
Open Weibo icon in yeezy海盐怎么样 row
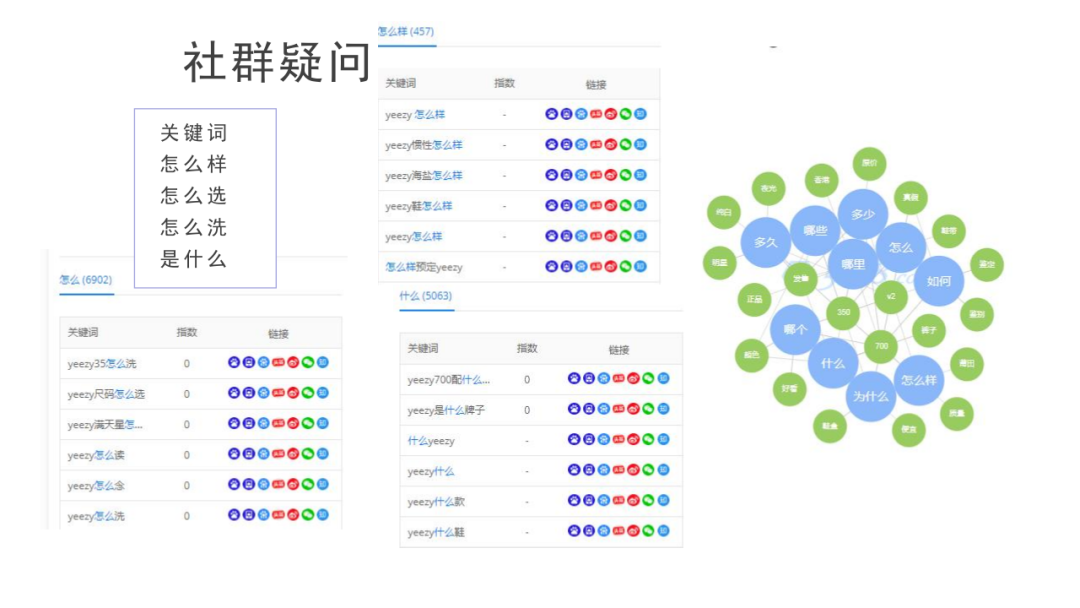click(x=611, y=175)
